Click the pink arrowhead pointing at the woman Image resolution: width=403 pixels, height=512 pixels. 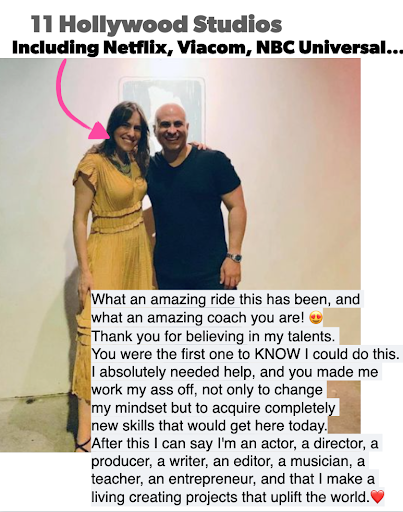click(99, 130)
